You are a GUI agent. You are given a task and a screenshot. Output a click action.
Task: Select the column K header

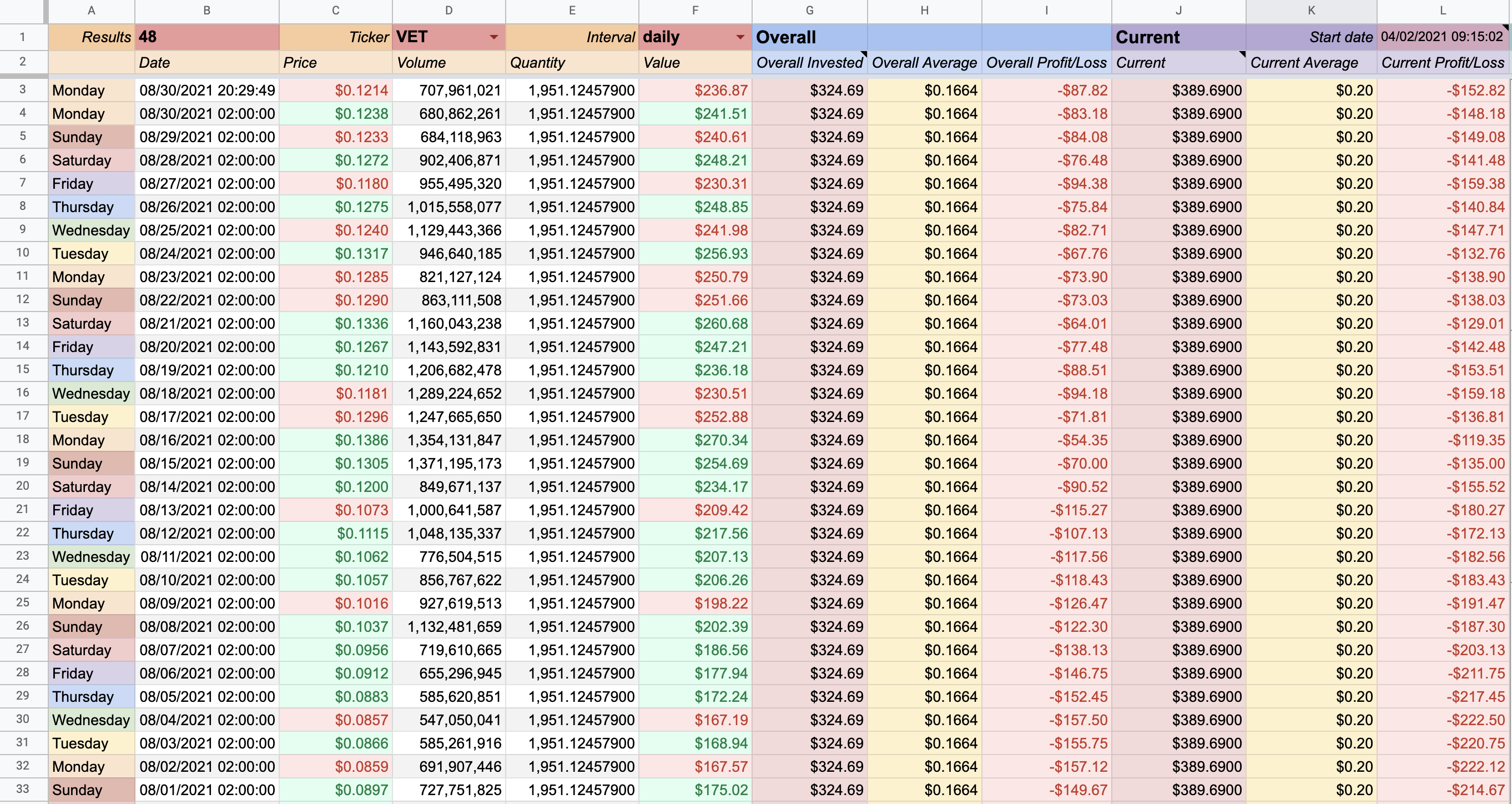1311,10
